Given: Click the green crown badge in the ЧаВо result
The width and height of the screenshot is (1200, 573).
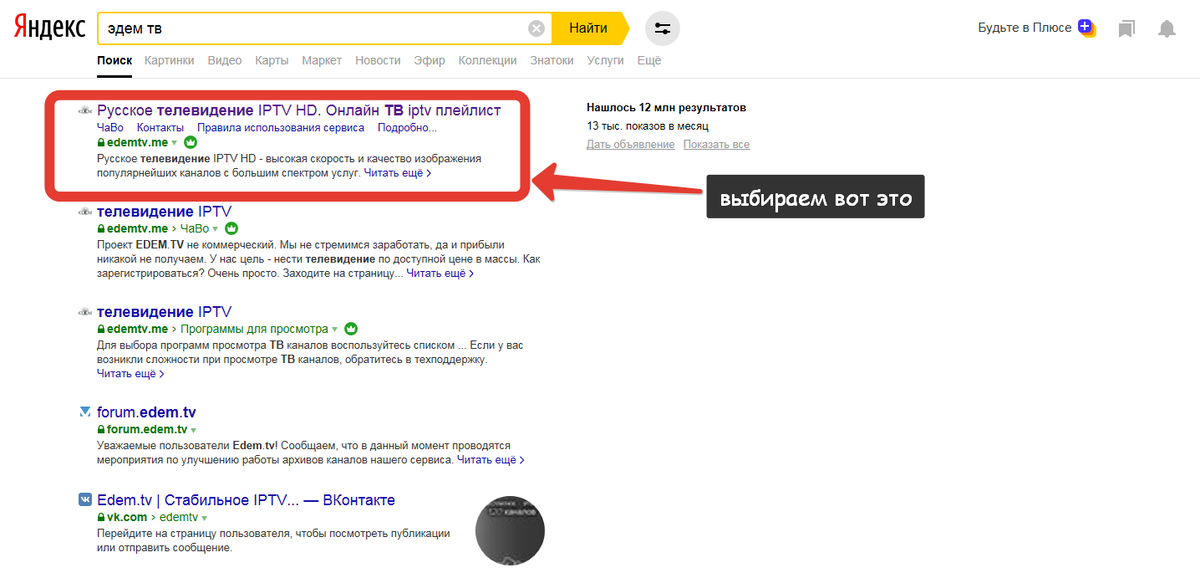Looking at the screenshot, I should point(232,228).
